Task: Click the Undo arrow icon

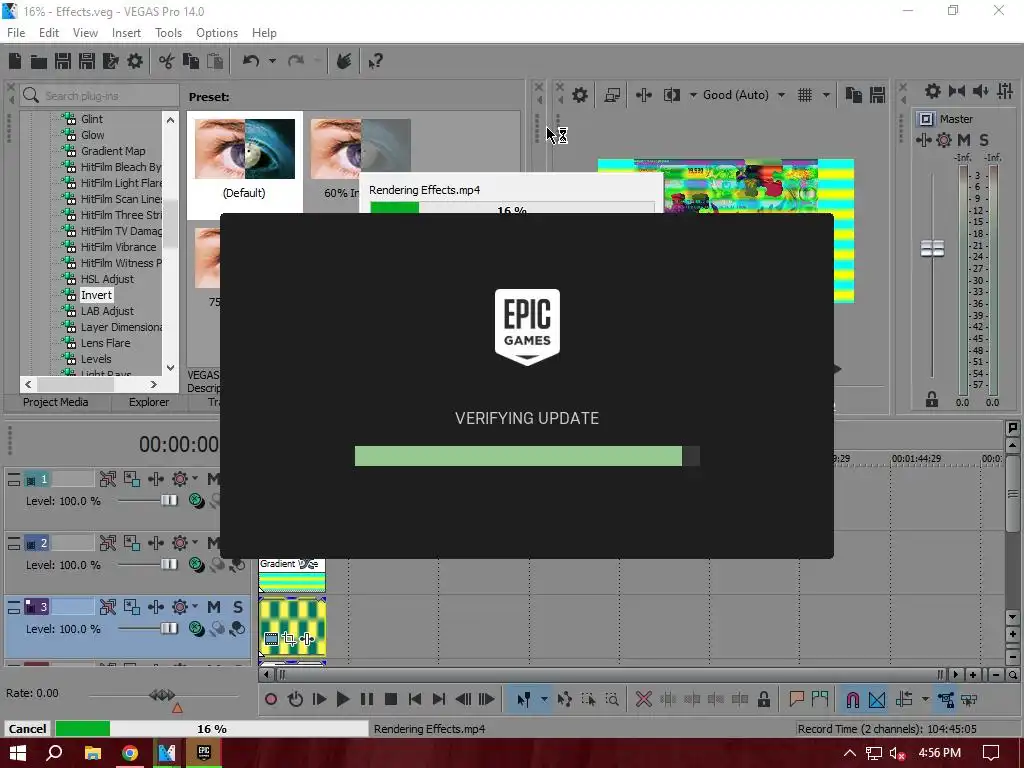Action: [x=251, y=61]
